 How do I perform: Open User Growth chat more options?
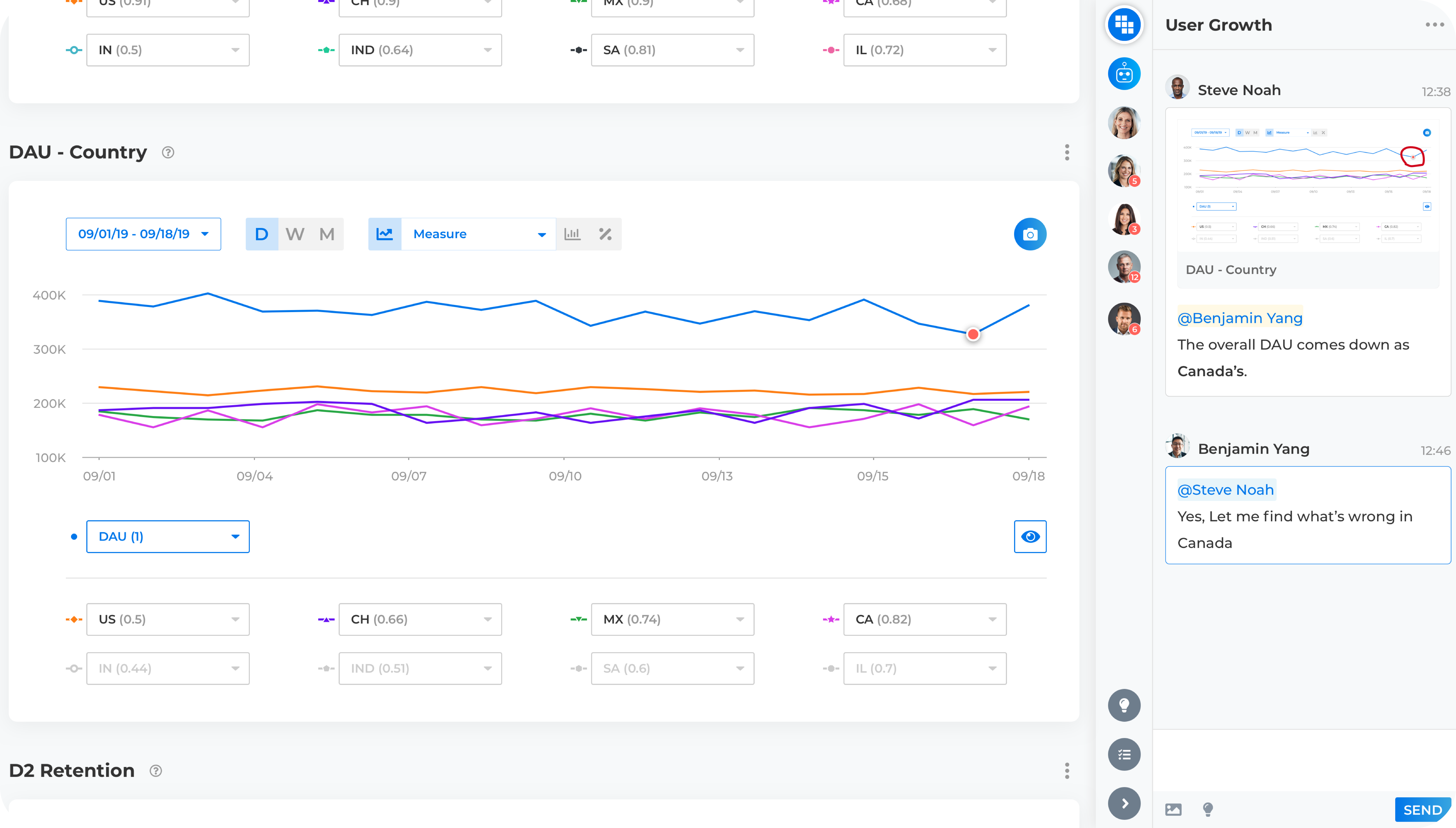(1434, 25)
